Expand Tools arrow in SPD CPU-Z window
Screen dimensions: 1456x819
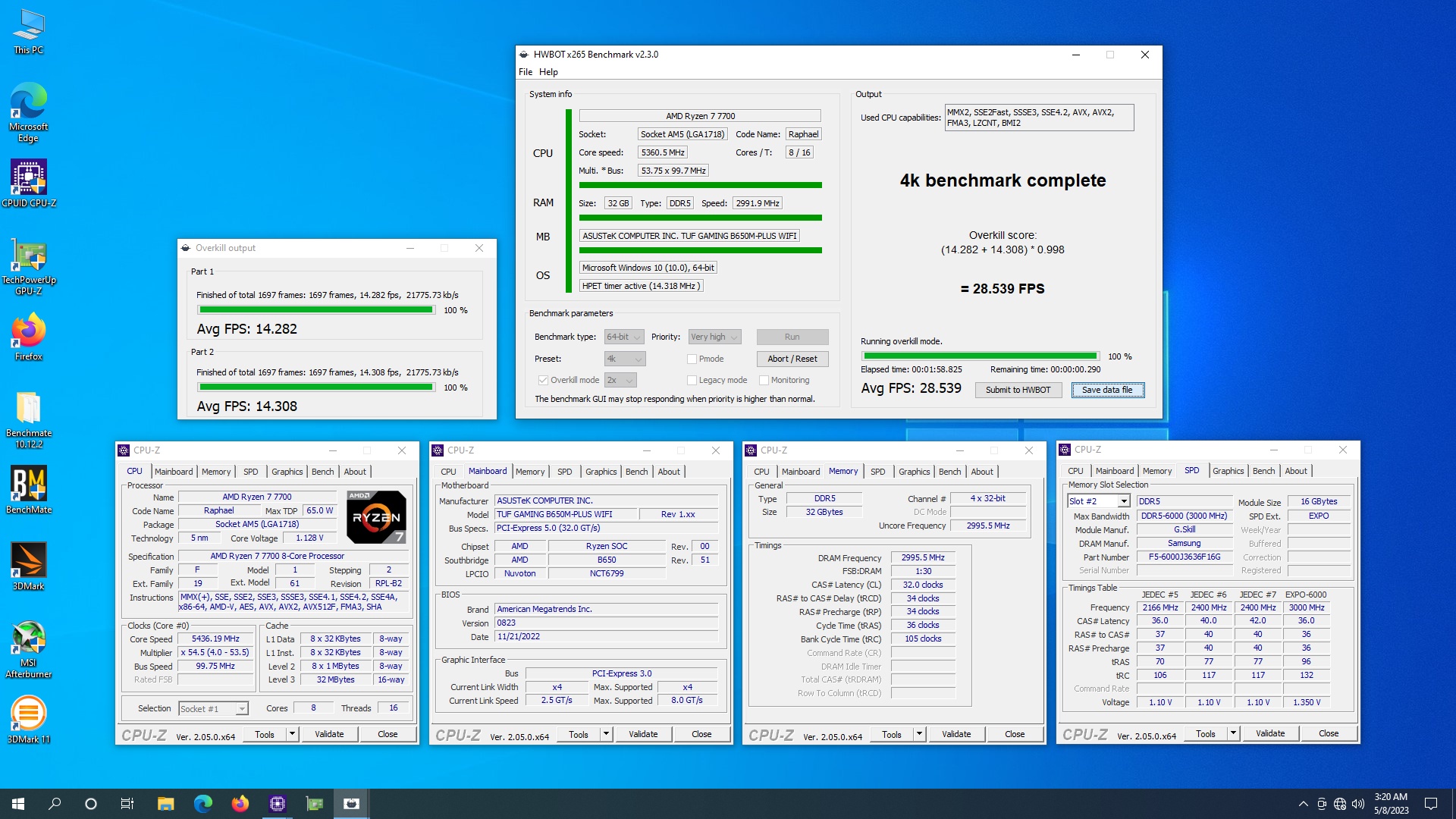tap(1233, 733)
